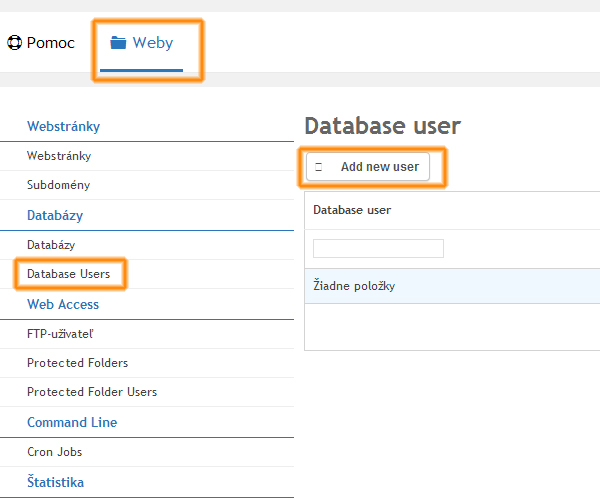Open Cron Jobs in the sidebar

pos(55,452)
